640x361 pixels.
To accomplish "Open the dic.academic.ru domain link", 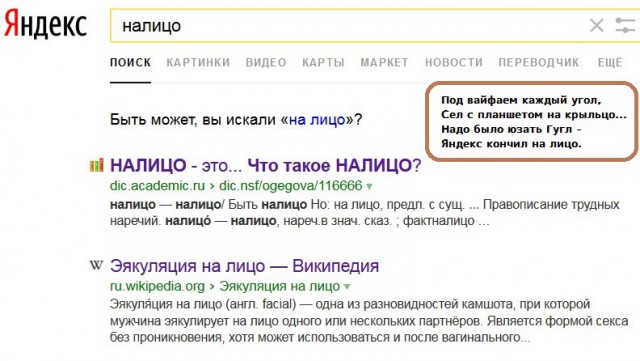I will click(x=157, y=186).
